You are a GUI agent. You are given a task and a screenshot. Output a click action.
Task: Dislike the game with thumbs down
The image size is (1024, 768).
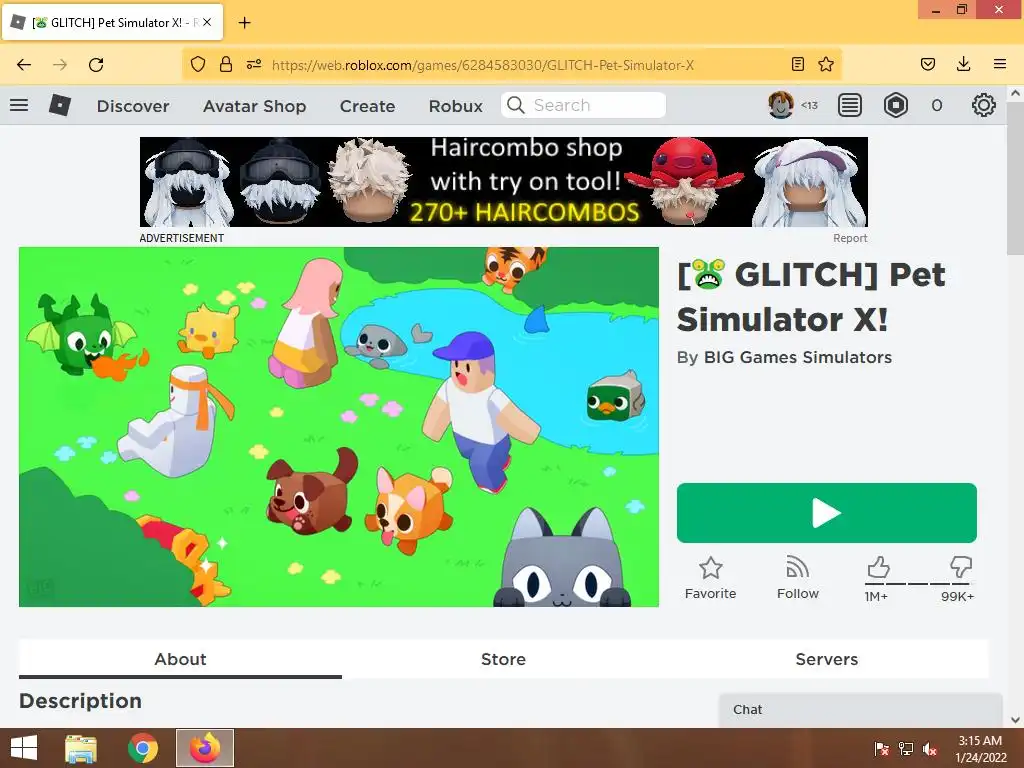point(961,567)
